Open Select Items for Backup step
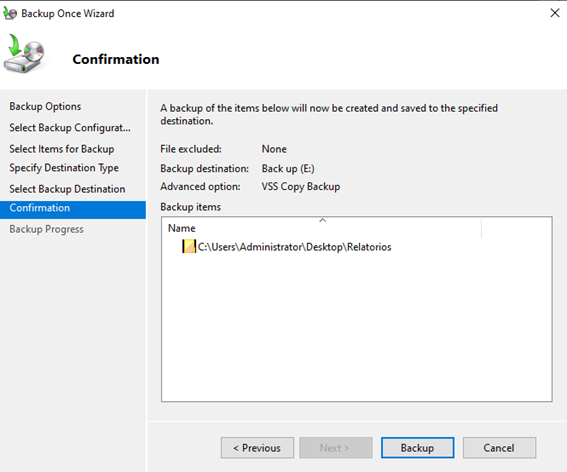This screenshot has height=472, width=567. 62,149
